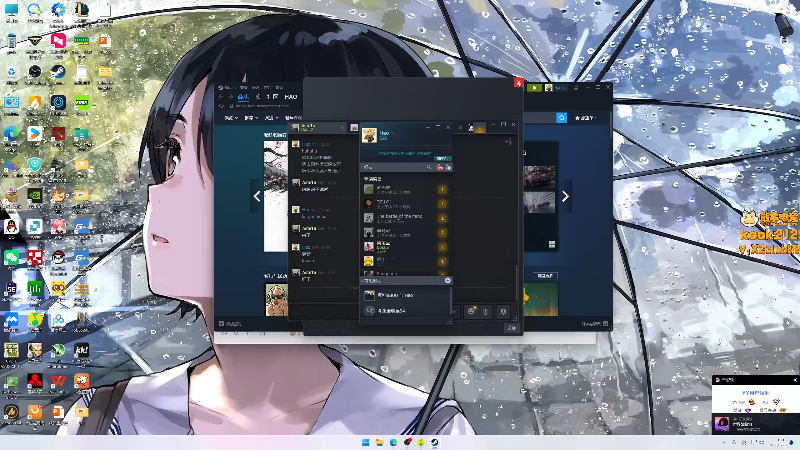Open the Store tab in Steam
This screenshot has height=450, width=800.
(x=243, y=96)
